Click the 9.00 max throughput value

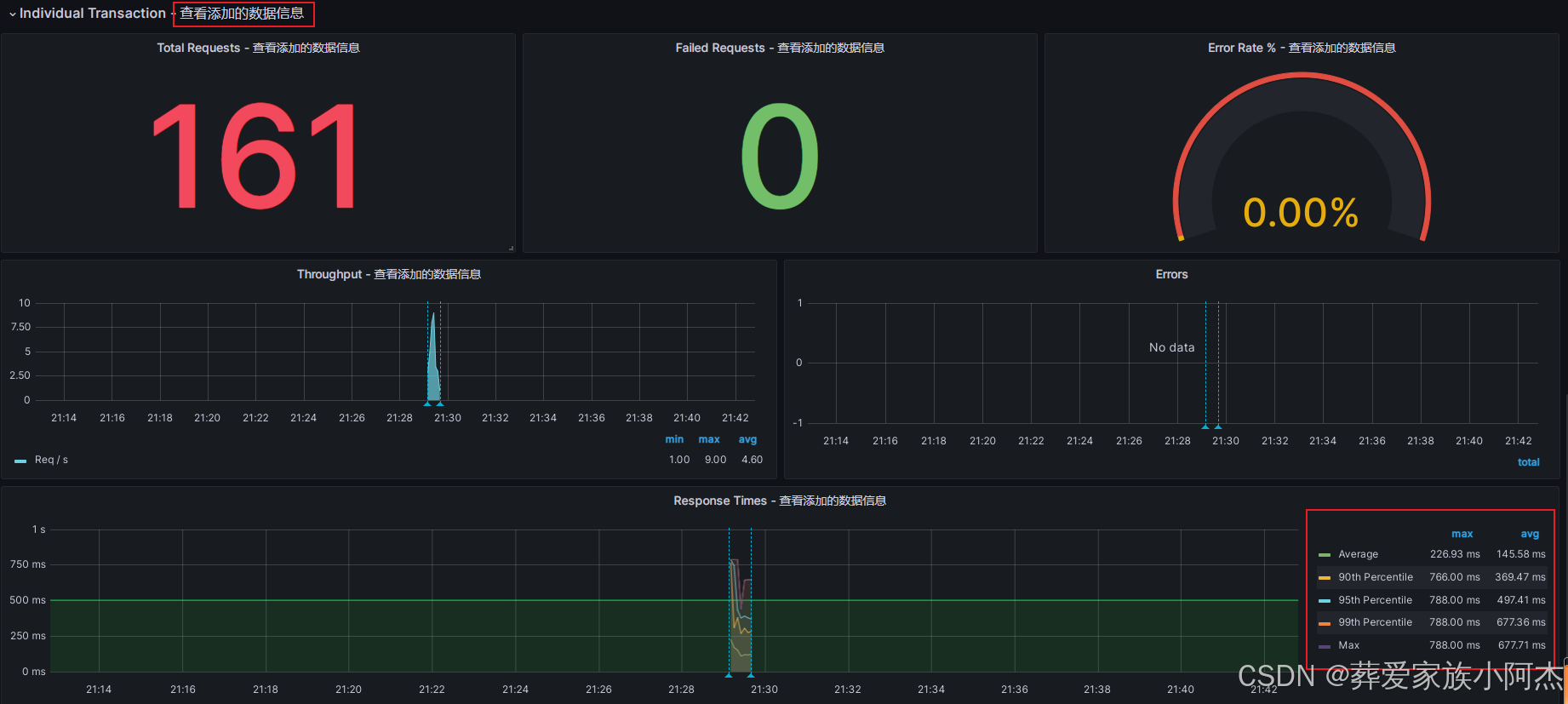click(715, 460)
